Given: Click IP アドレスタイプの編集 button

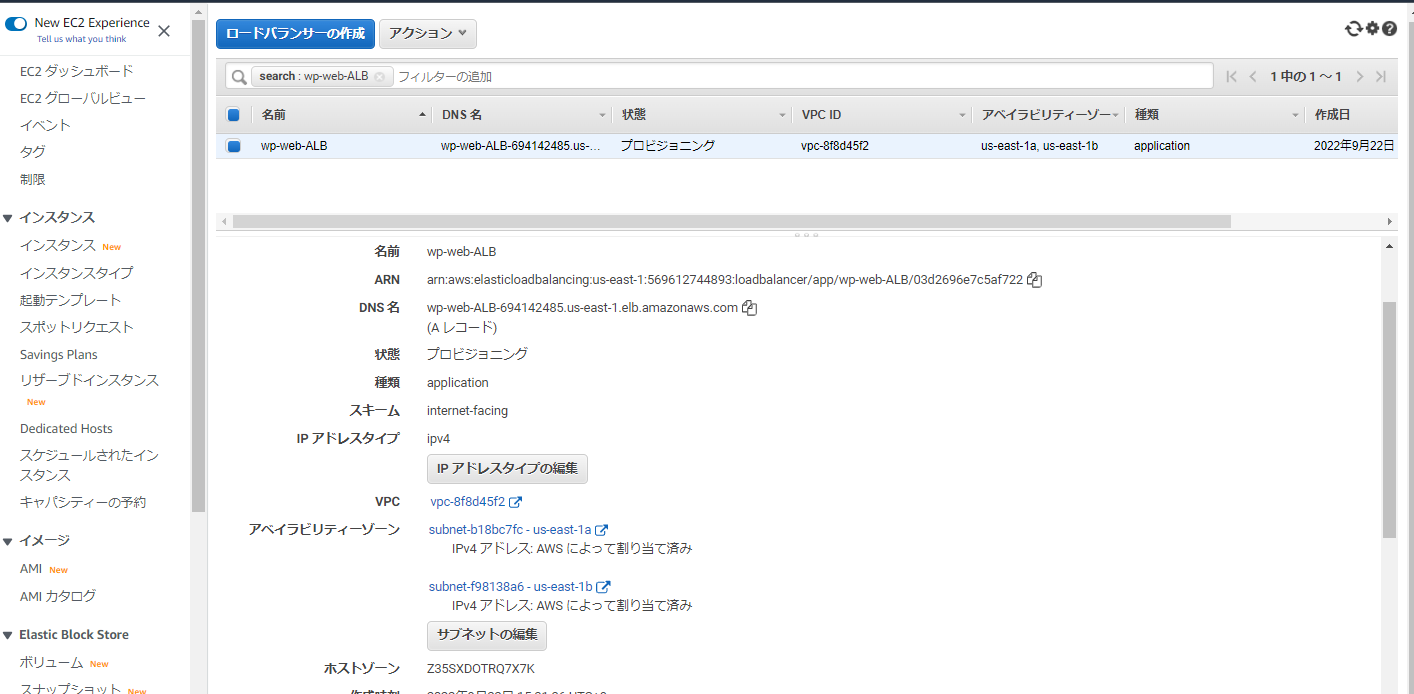Looking at the screenshot, I should (x=507, y=469).
